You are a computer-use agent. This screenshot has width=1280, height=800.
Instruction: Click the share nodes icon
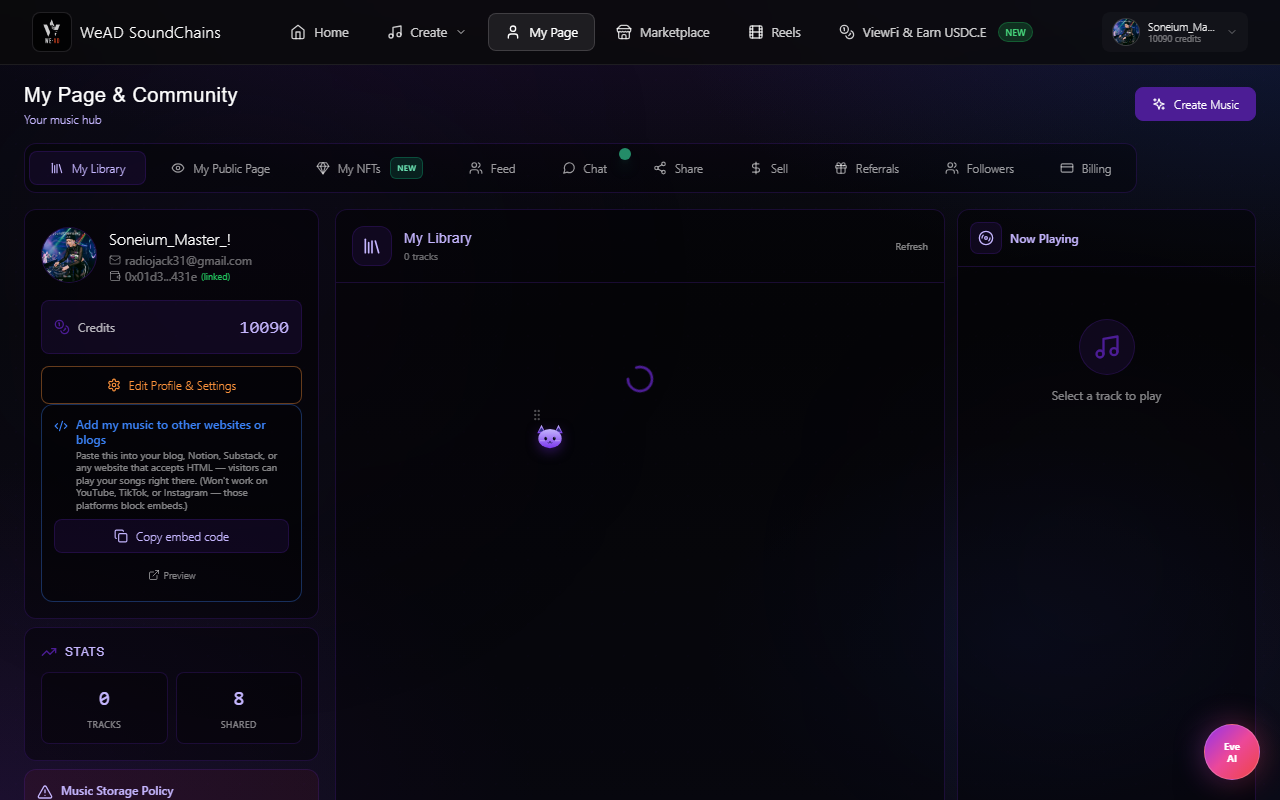point(660,168)
